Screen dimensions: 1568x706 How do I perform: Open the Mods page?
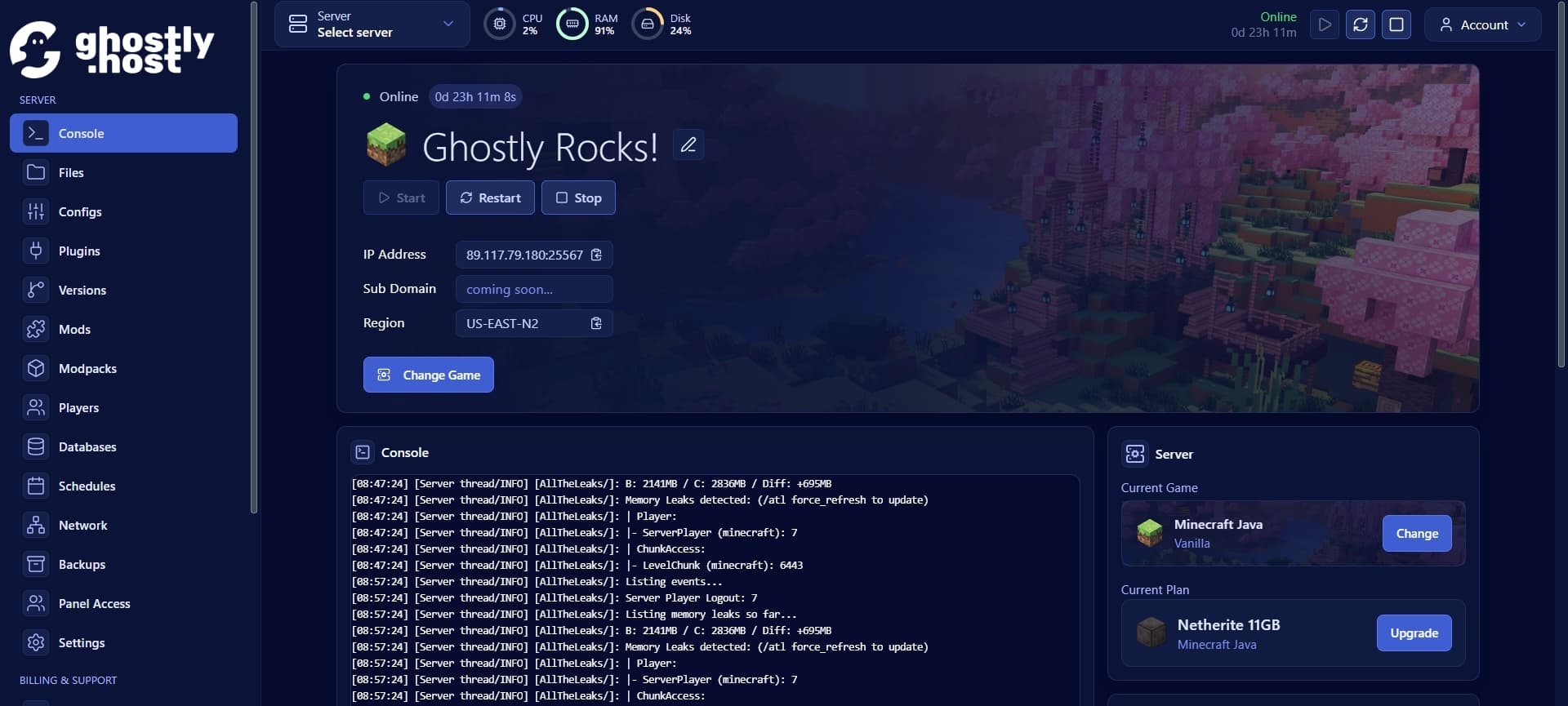[123, 329]
